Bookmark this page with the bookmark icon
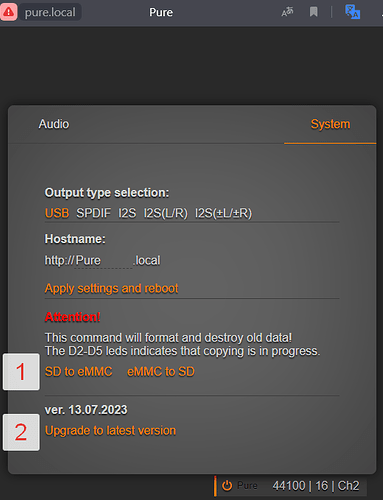This screenshot has width=383, height=500. click(x=313, y=12)
